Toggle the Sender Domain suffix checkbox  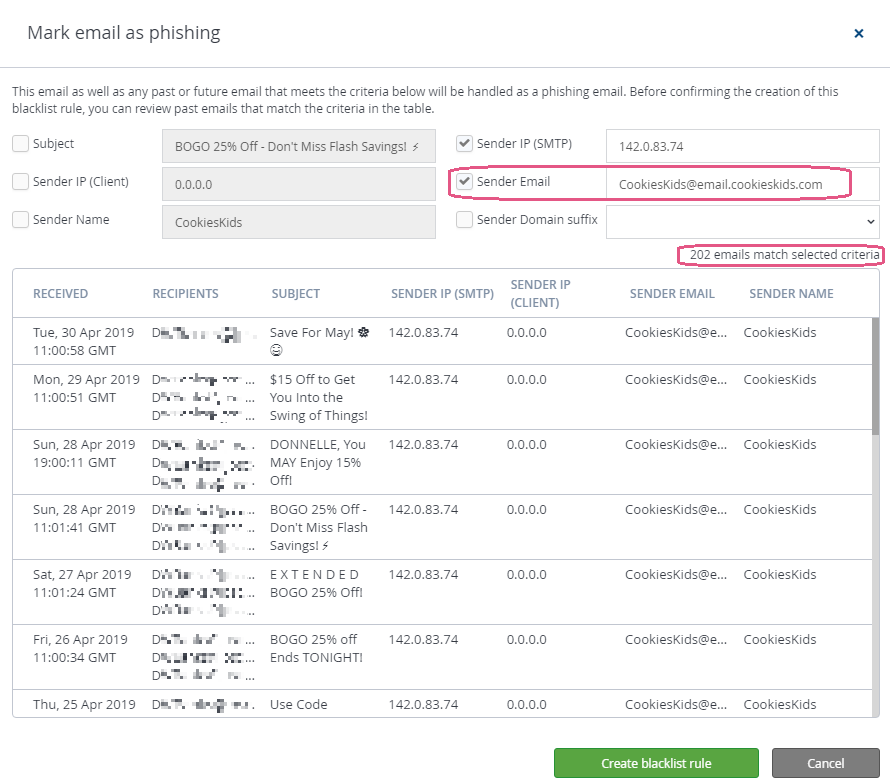point(465,220)
